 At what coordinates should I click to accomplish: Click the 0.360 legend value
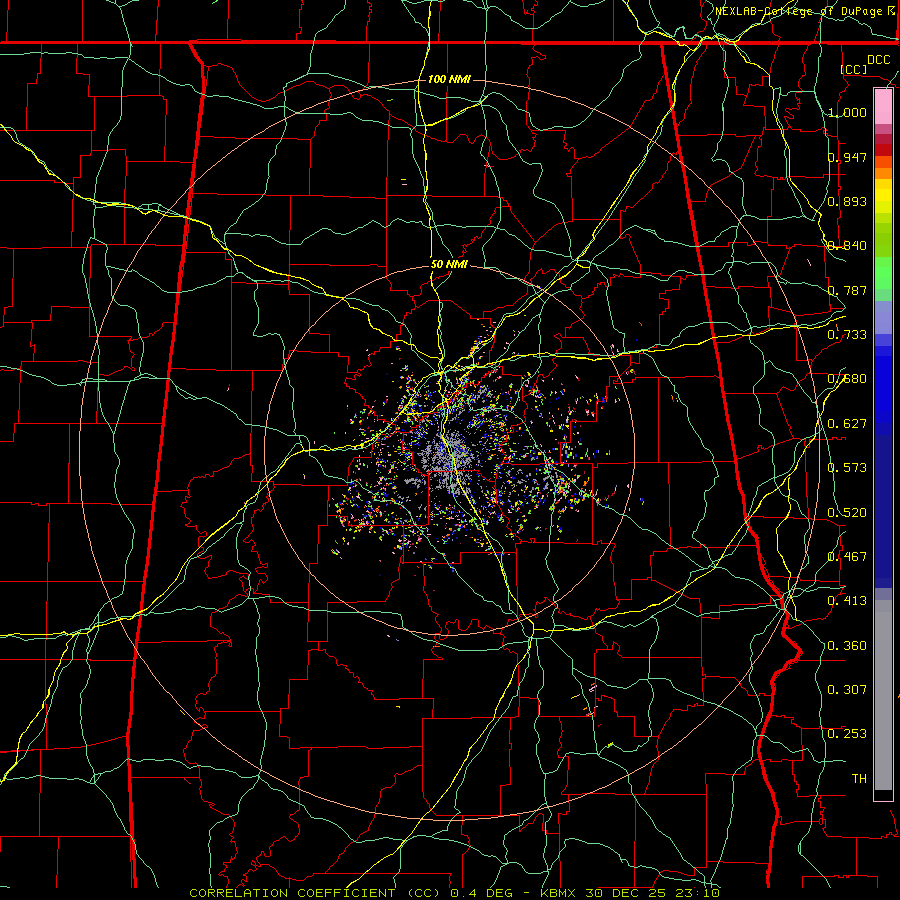click(x=847, y=646)
